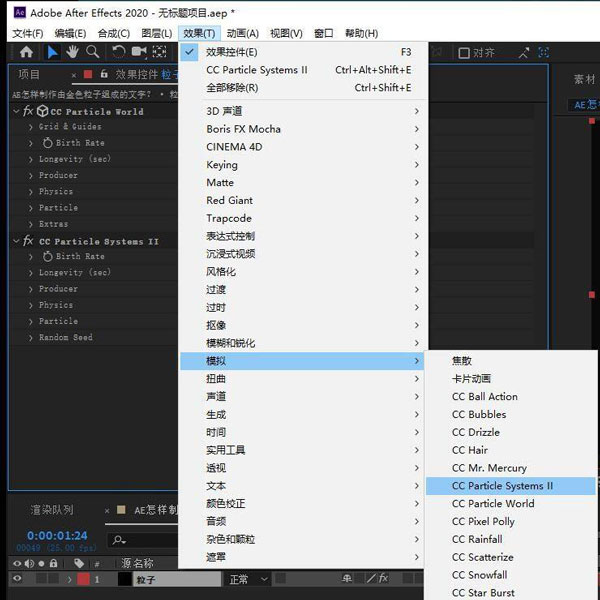Screen dimensions: 600x600
Task: Click tan swatch on timeline comp tab
Action: (121, 509)
